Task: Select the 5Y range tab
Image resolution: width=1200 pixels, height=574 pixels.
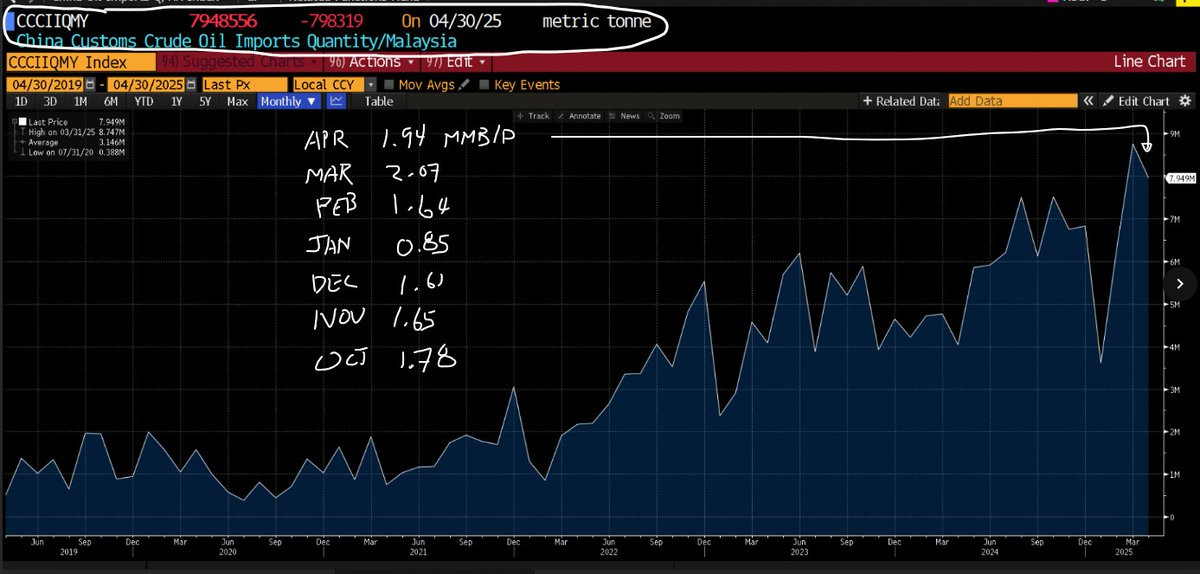Action: (205, 101)
